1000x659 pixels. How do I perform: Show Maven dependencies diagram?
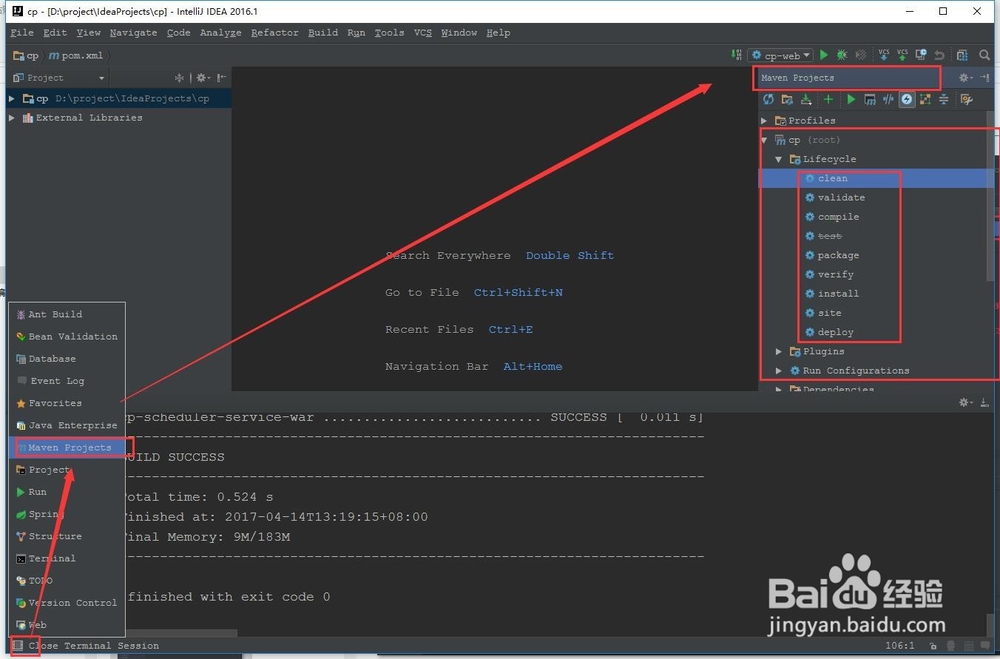tap(925, 99)
